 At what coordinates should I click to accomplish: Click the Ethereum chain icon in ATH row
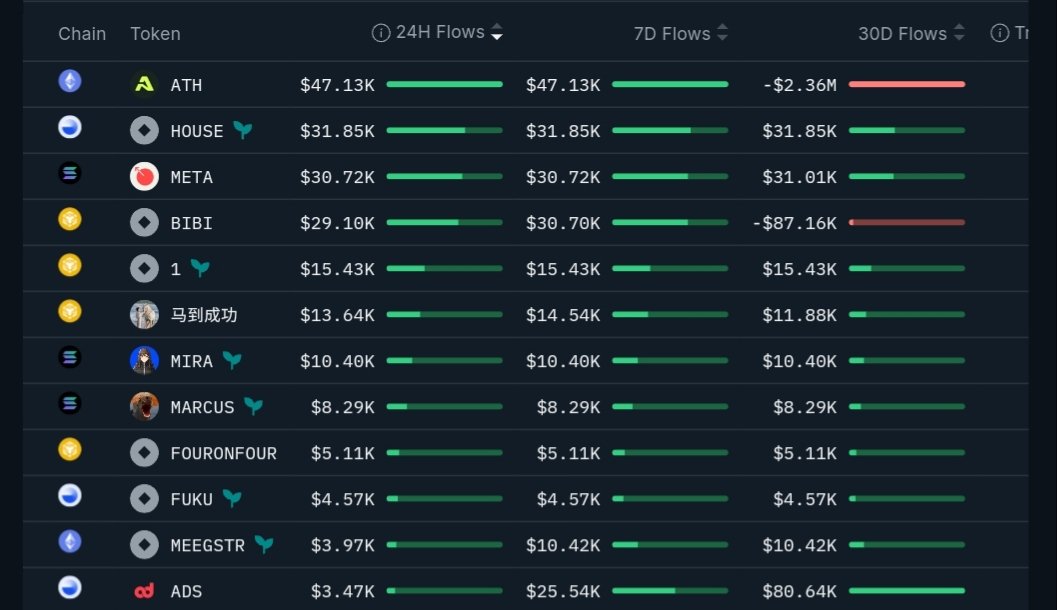pyautogui.click(x=70, y=81)
